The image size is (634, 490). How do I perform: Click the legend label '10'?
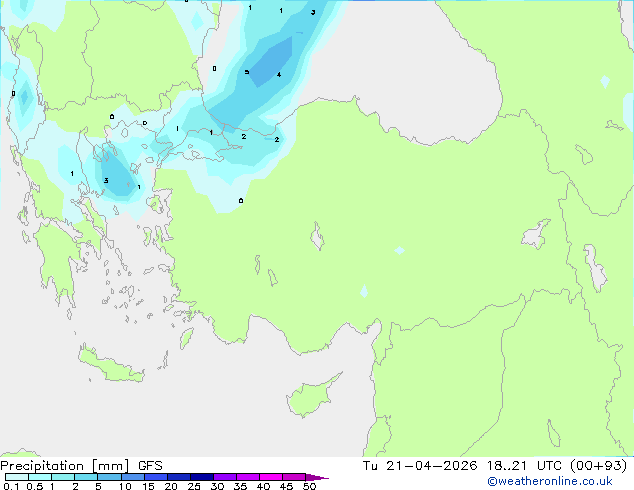click(x=125, y=486)
